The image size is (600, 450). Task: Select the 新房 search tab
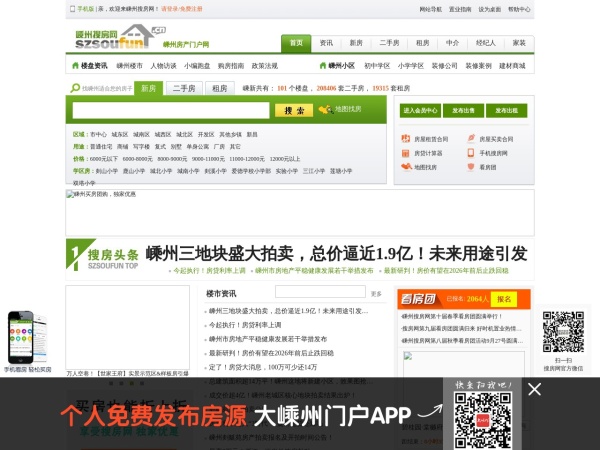point(148,88)
